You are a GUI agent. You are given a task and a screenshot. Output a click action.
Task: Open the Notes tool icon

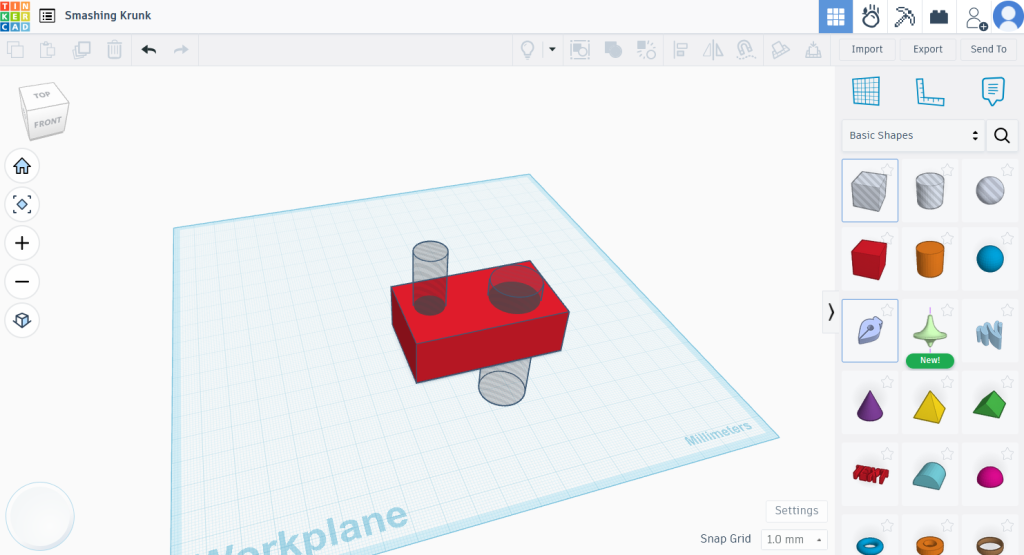tap(992, 91)
